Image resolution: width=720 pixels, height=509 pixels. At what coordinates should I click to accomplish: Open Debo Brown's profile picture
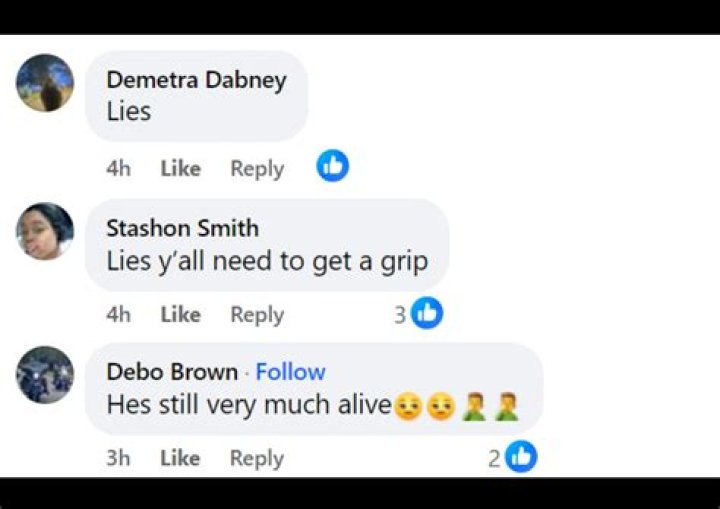[45, 375]
